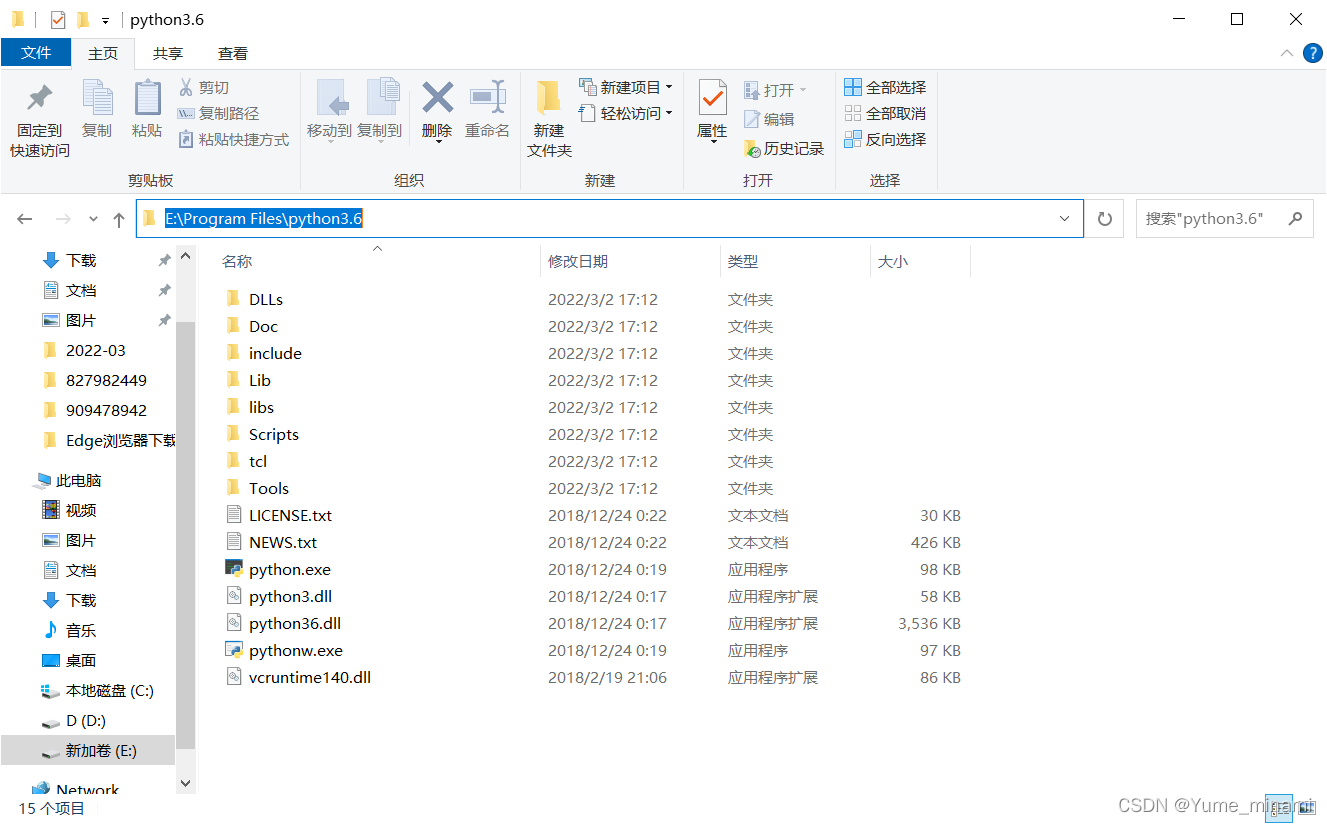
Task: Click the Move To icon
Action: pos(330,98)
